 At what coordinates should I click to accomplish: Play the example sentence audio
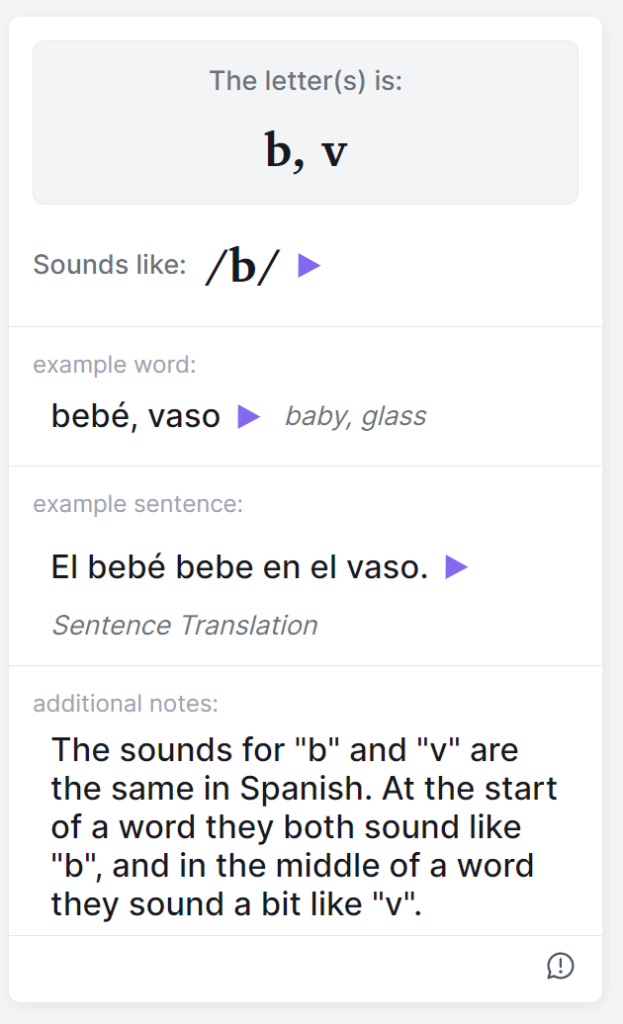click(x=456, y=568)
